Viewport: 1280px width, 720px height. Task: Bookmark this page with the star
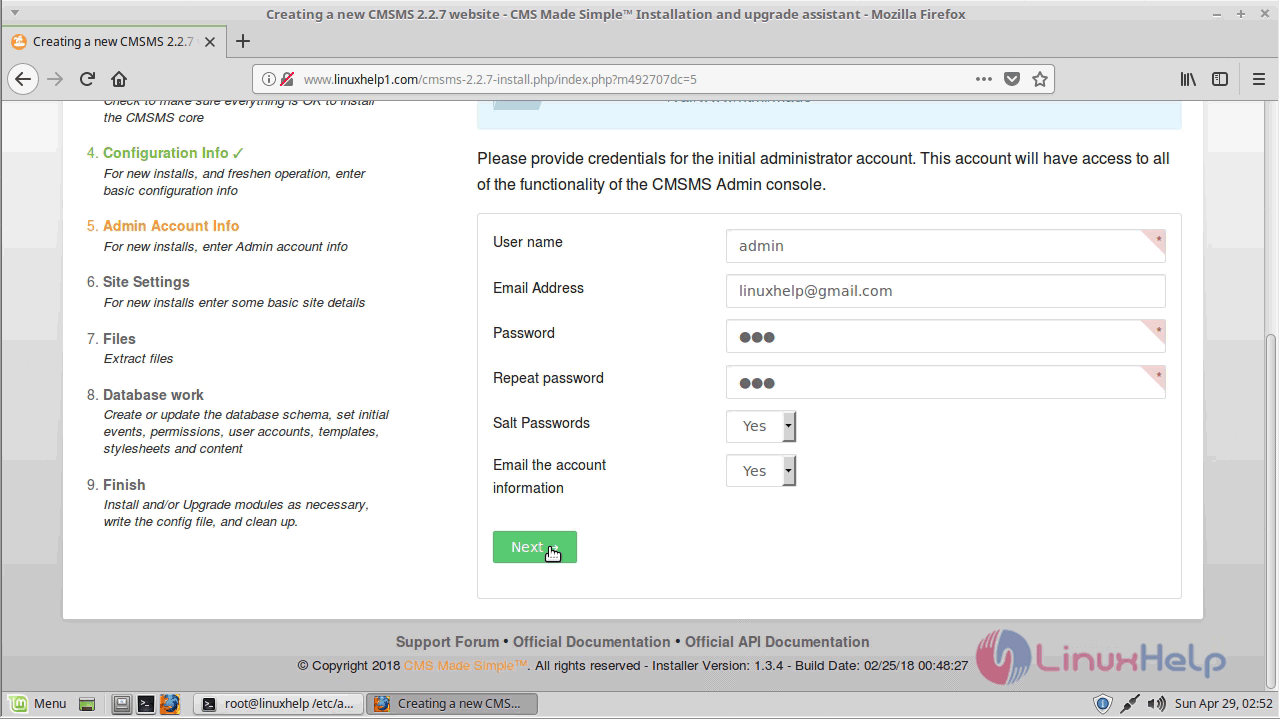click(x=1040, y=79)
